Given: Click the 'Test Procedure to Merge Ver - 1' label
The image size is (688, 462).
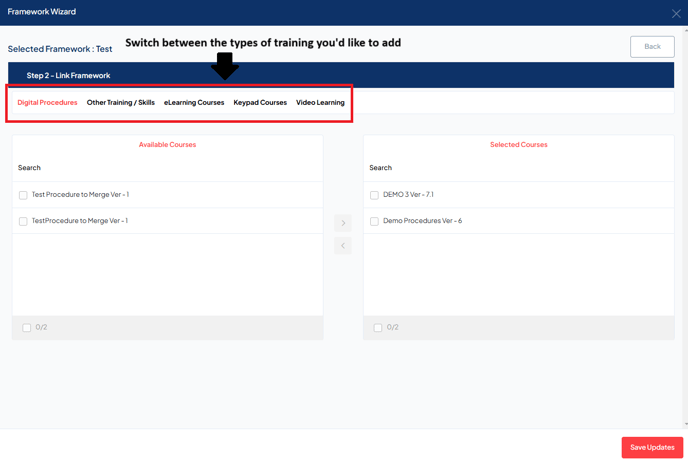Looking at the screenshot, I should [x=80, y=194].
